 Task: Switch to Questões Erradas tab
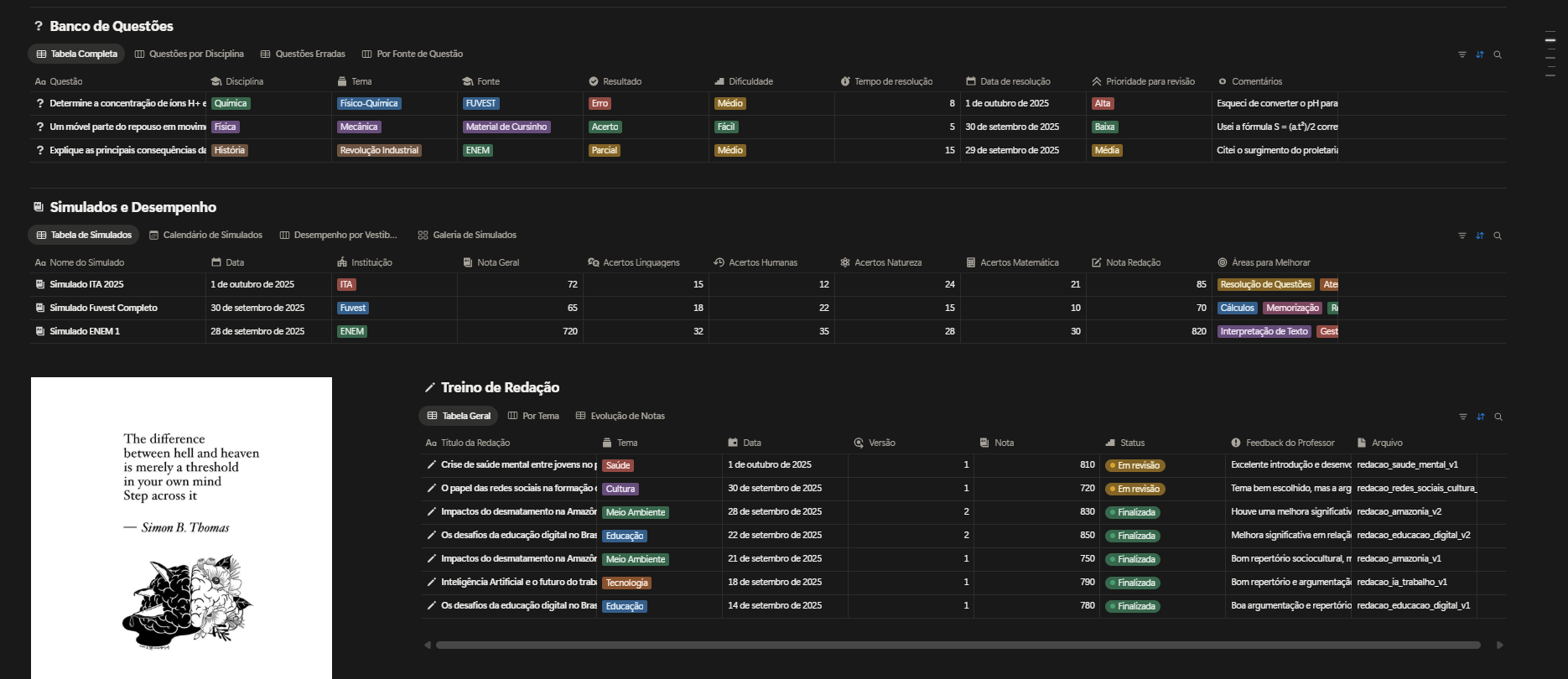(303, 54)
